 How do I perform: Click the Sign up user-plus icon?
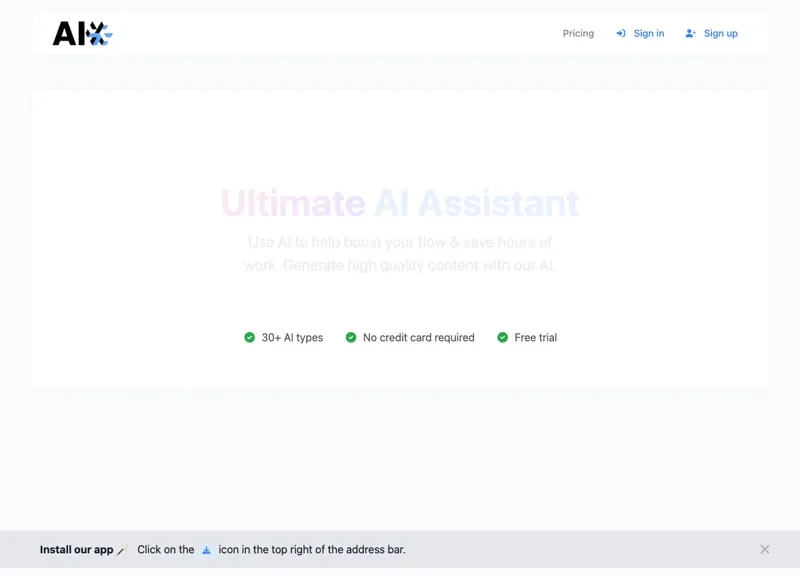(690, 33)
